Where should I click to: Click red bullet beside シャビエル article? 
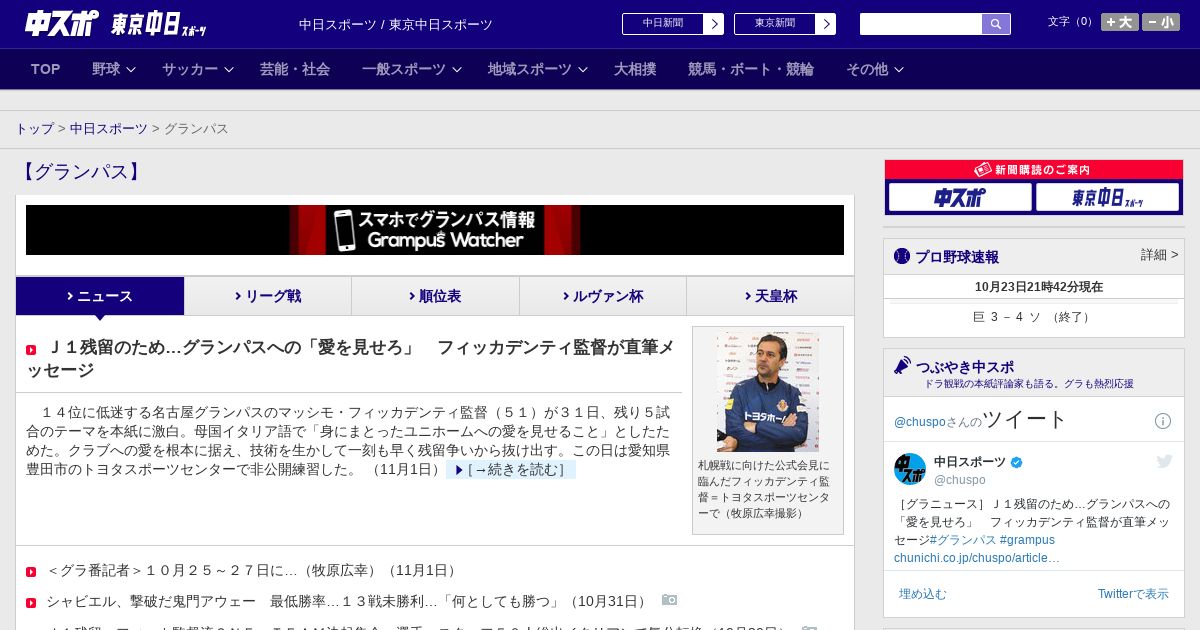[31, 603]
